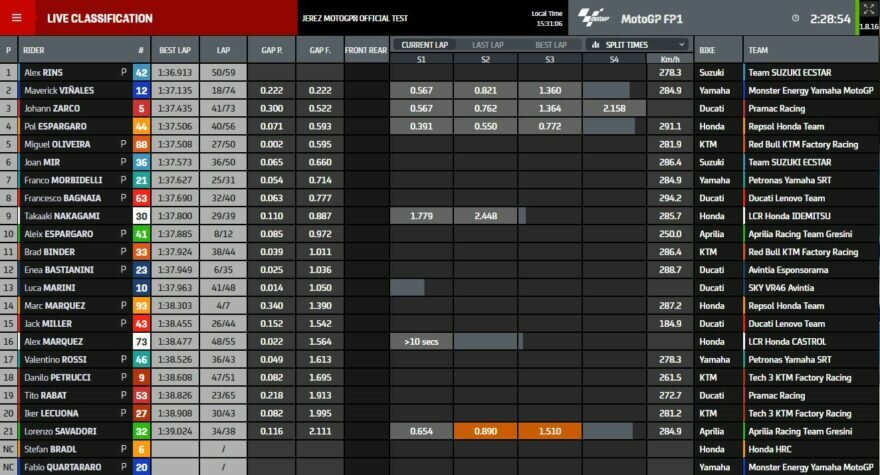
Task: Click the S1 sector header
Action: point(421,58)
